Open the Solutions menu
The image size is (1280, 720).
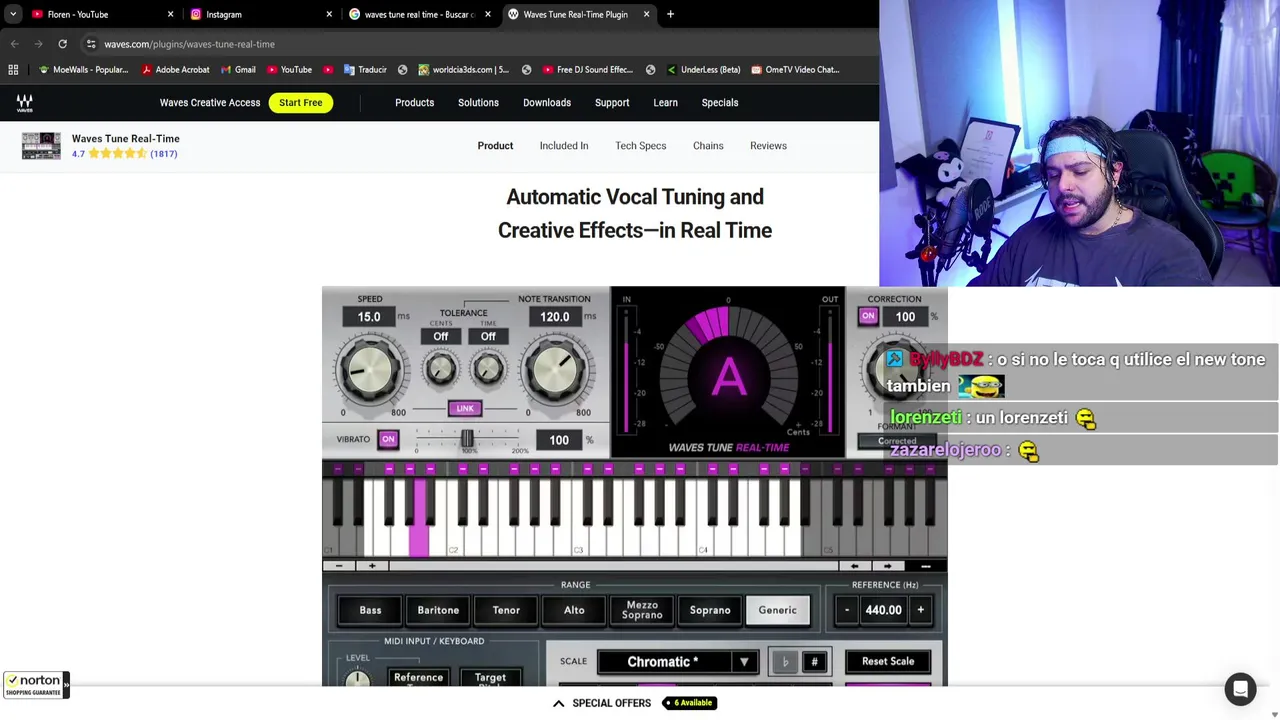pyautogui.click(x=478, y=103)
